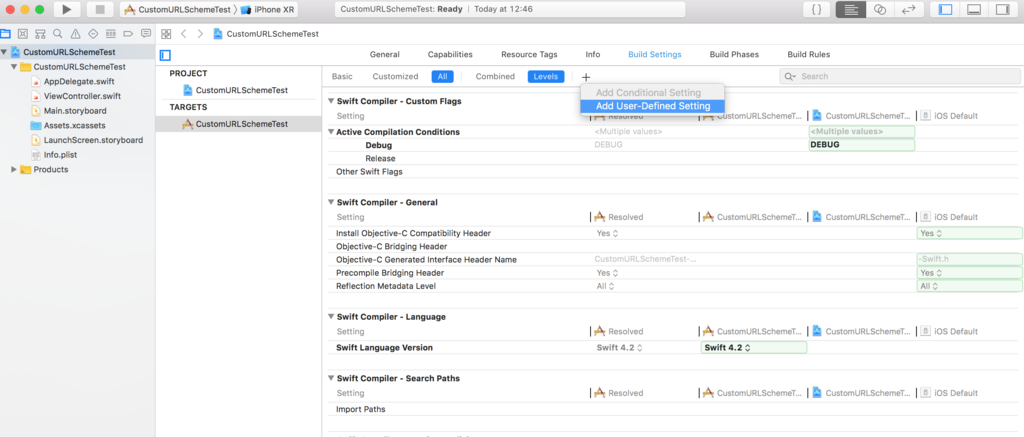This screenshot has width=1024, height=437.
Task: Switch to the Standard editor
Action: (x=851, y=9)
